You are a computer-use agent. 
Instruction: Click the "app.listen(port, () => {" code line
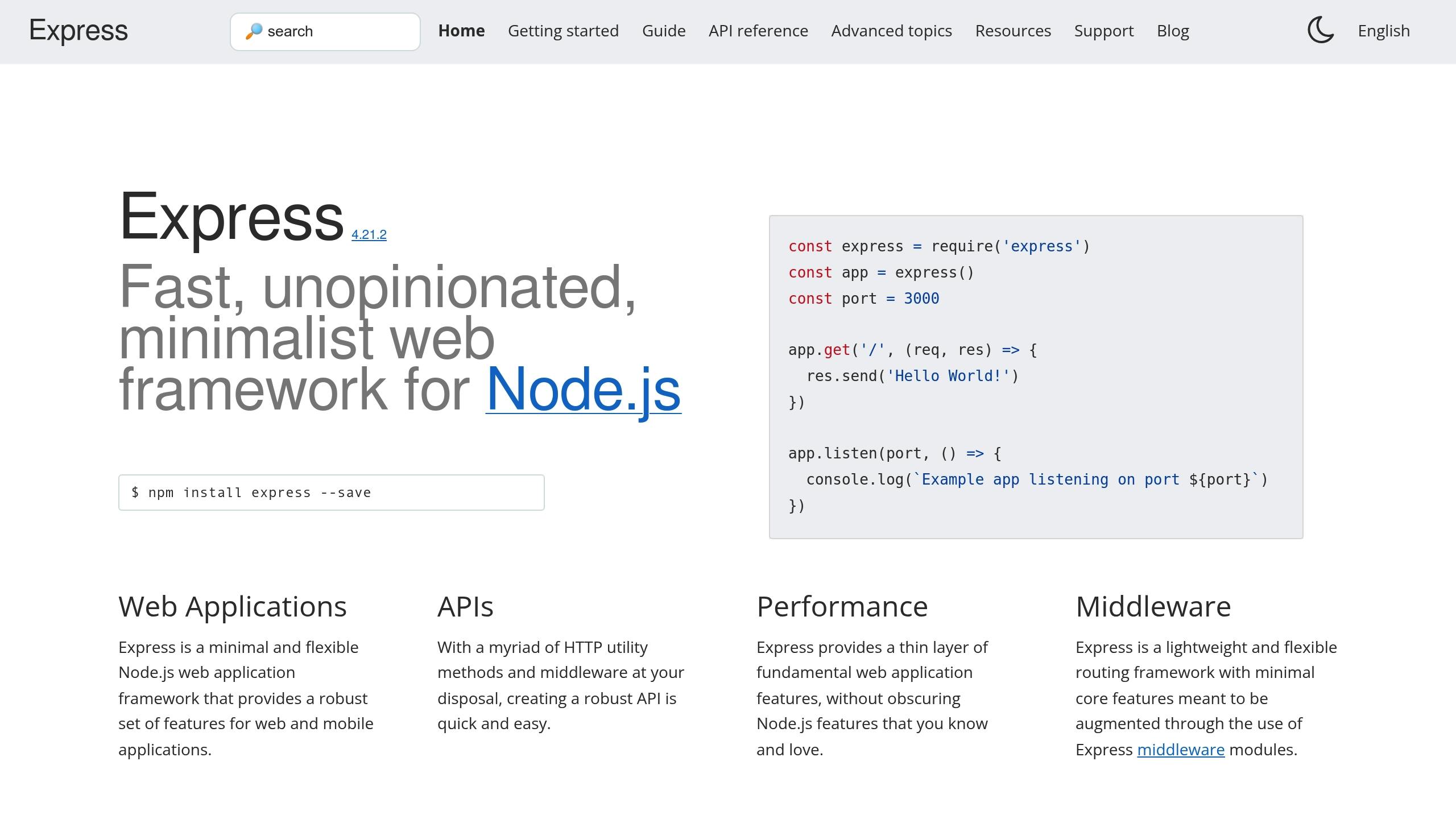(895, 453)
